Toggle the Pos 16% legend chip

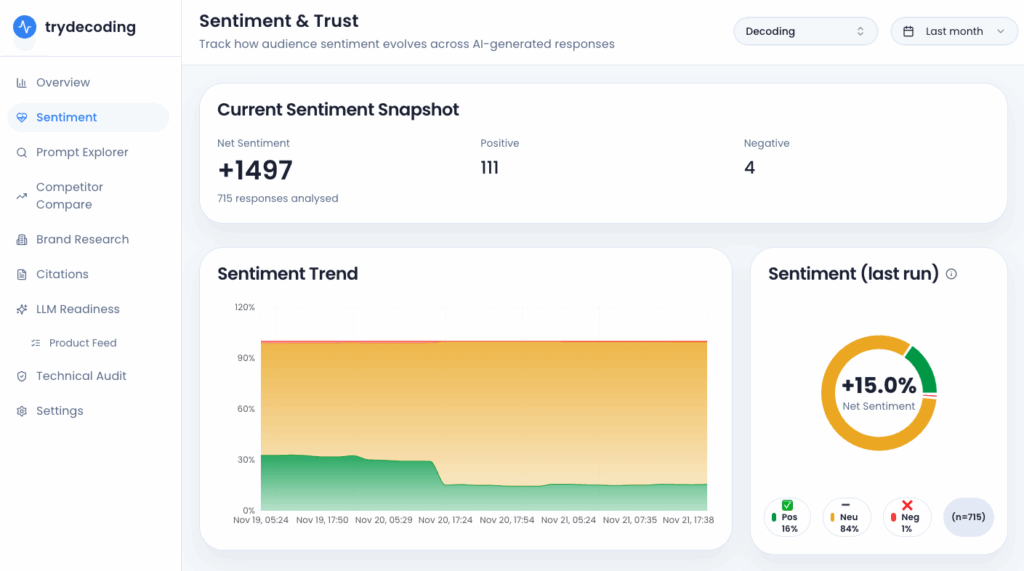pos(787,517)
